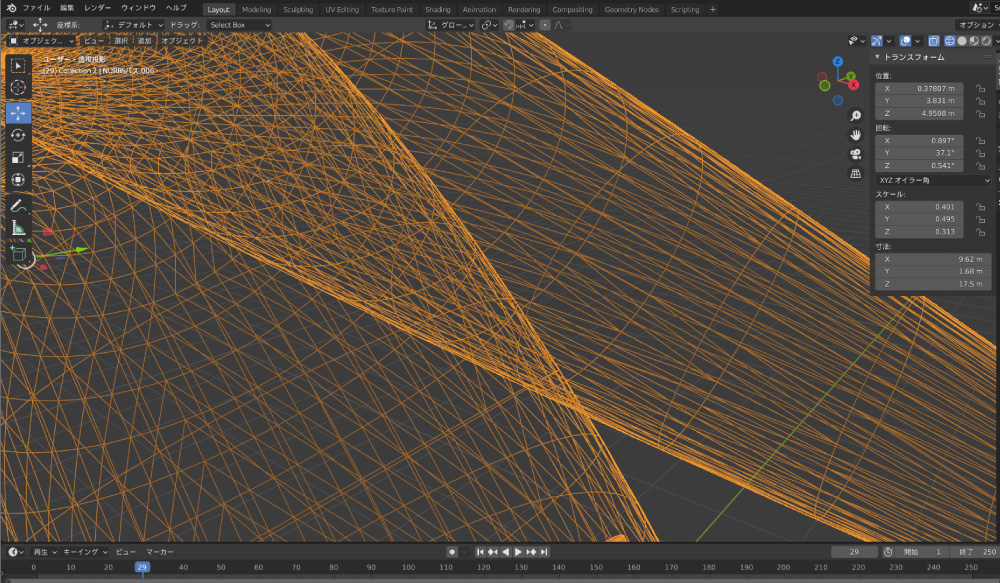Choose the Rotate tool

click(18, 135)
